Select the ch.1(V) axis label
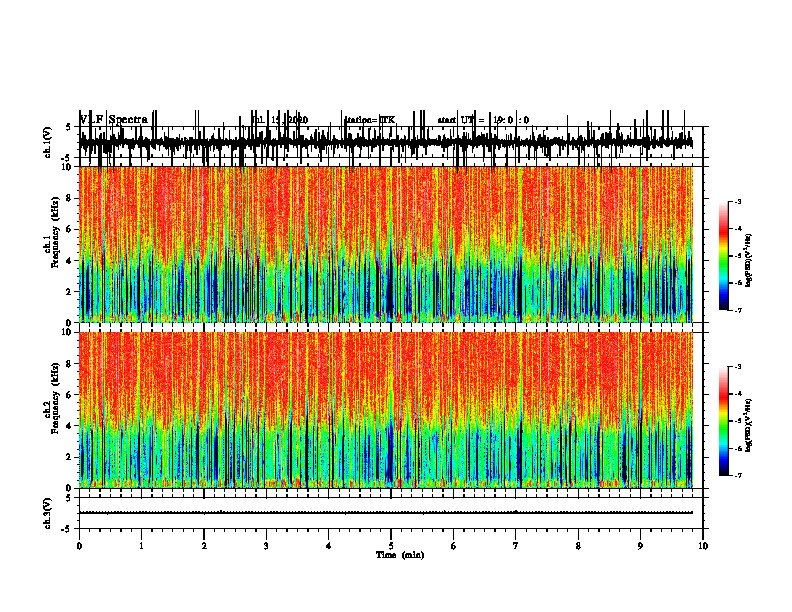The width and height of the screenshot is (792, 612). pyautogui.click(x=47, y=142)
